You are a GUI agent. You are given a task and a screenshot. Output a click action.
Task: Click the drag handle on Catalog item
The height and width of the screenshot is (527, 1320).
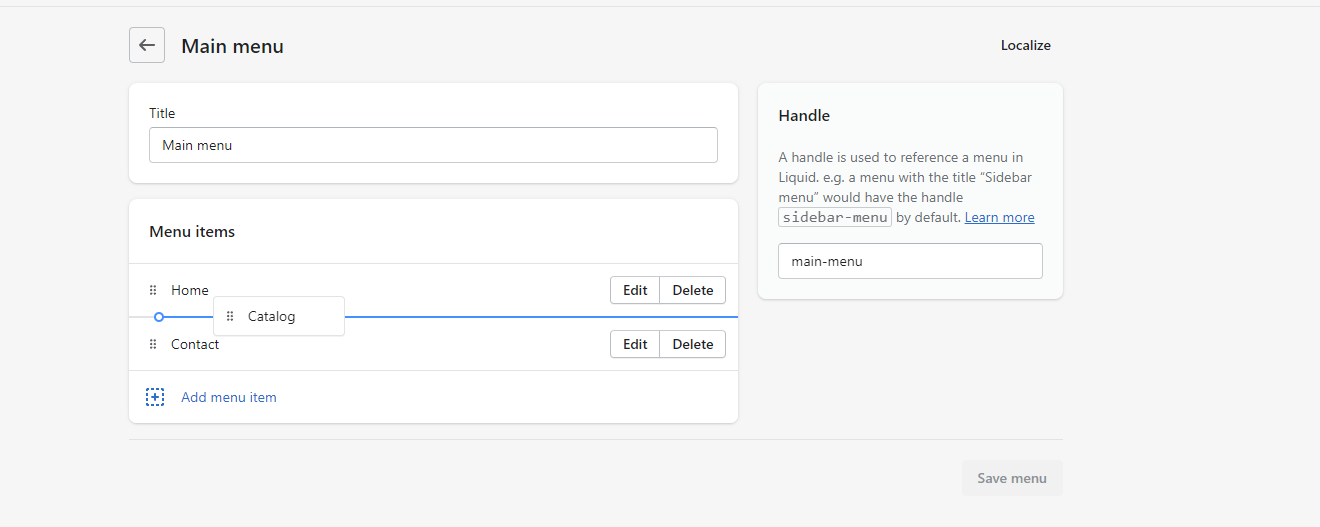tap(230, 316)
